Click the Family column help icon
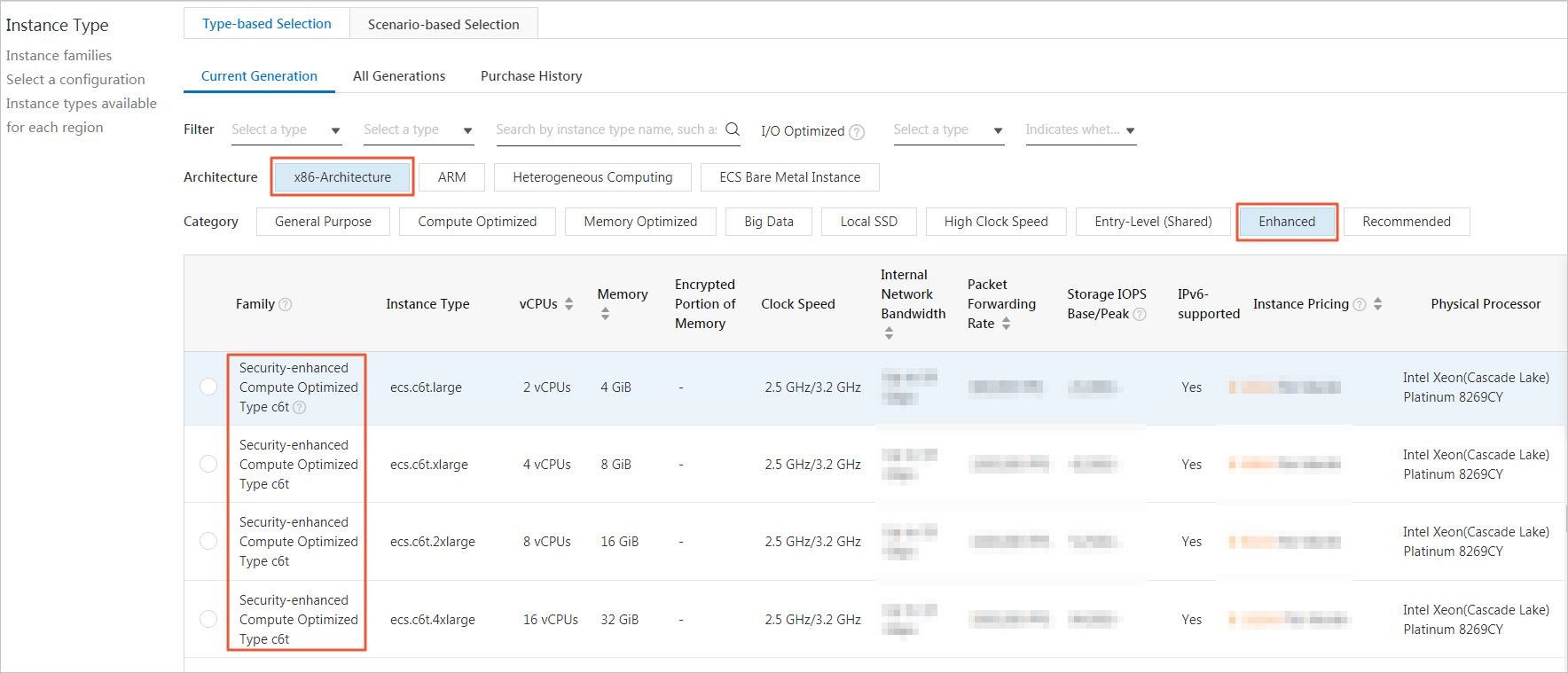Image resolution: width=1568 pixels, height=673 pixels. point(286,304)
